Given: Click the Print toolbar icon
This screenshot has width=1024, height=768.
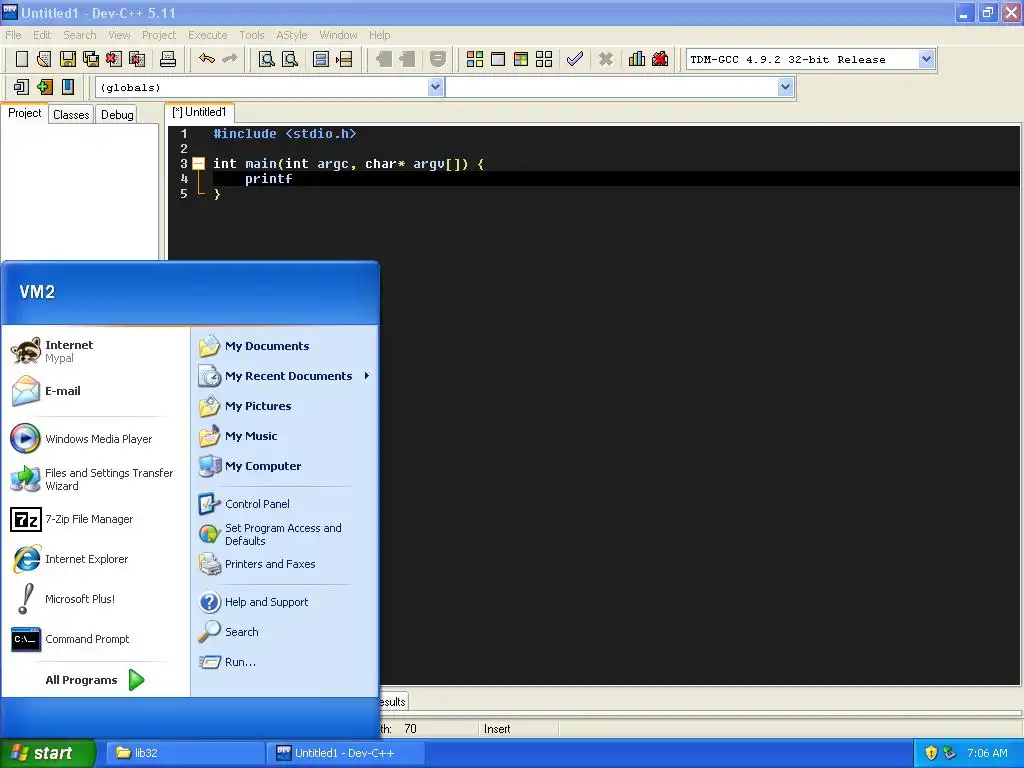Looking at the screenshot, I should 168,59.
